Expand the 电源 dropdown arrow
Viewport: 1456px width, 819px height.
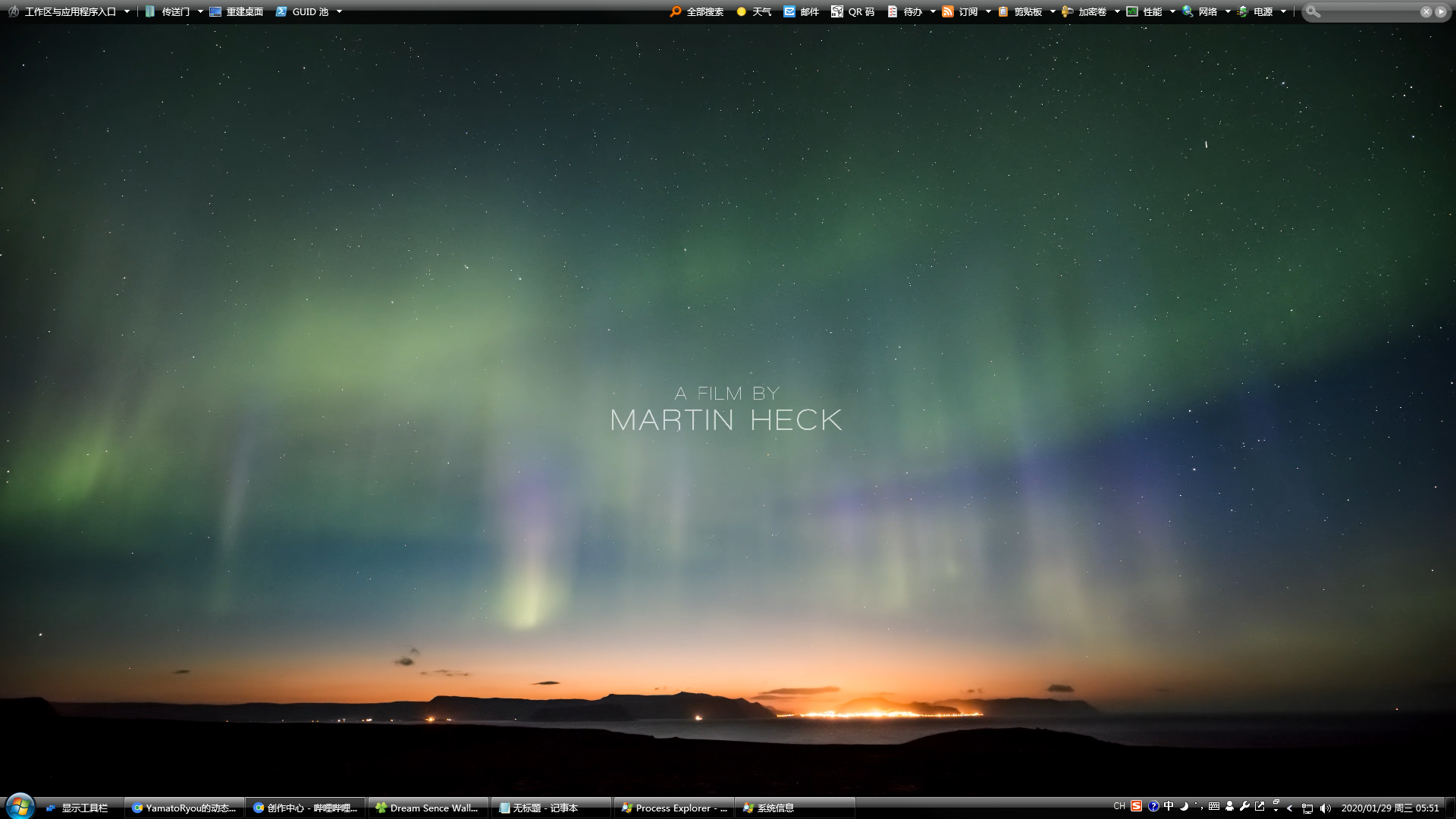[1283, 11]
